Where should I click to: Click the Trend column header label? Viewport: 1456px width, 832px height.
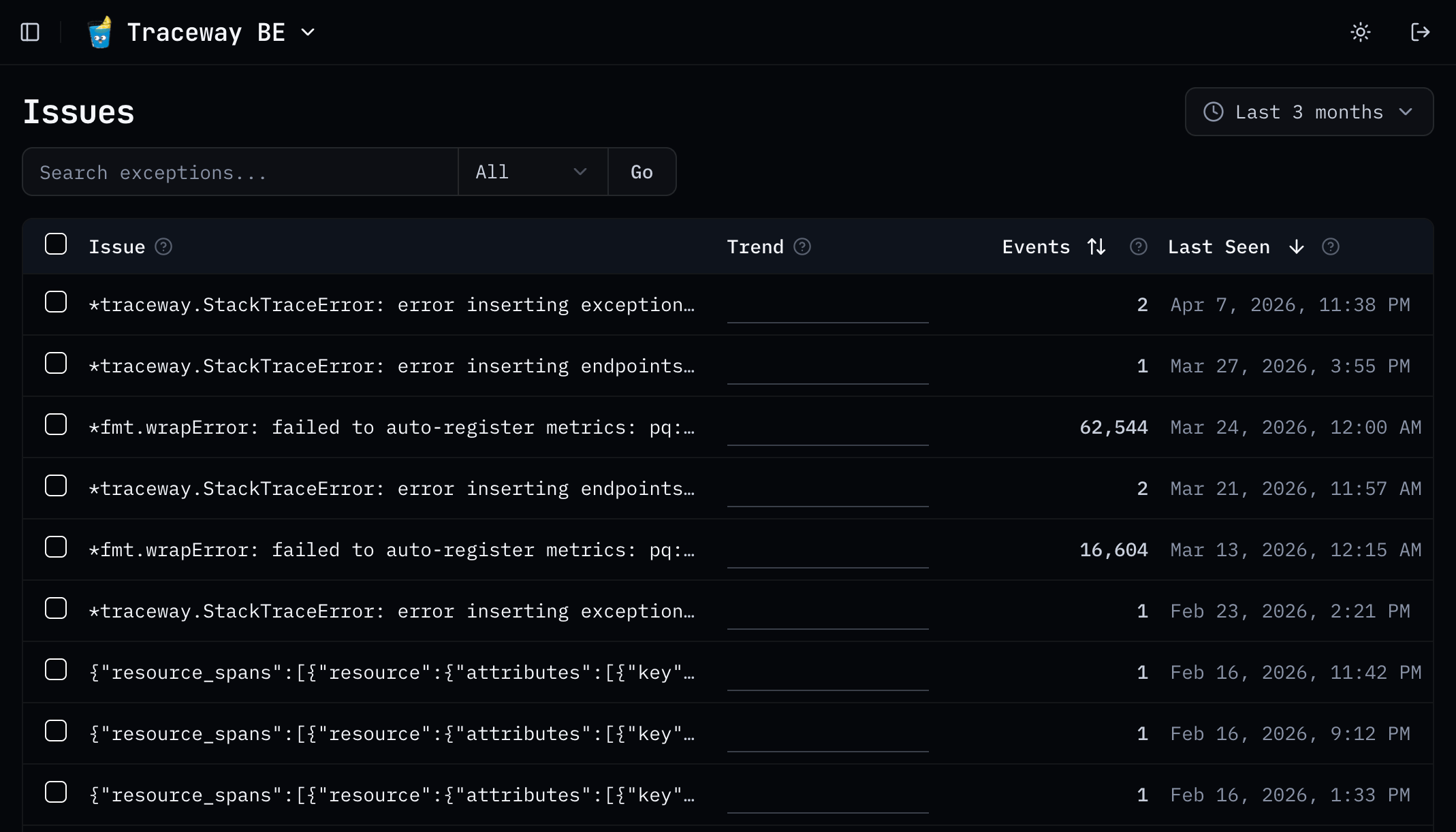point(755,246)
